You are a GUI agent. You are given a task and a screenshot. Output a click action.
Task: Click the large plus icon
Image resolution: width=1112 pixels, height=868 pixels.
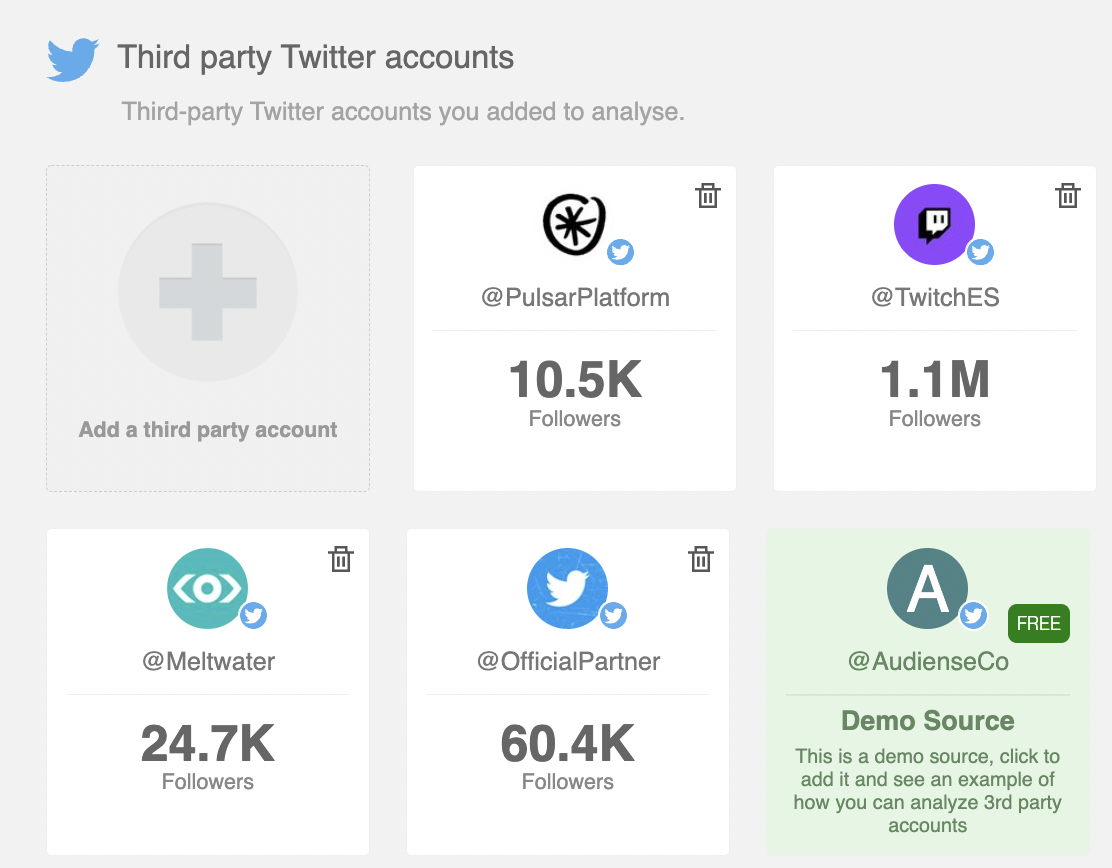point(208,292)
